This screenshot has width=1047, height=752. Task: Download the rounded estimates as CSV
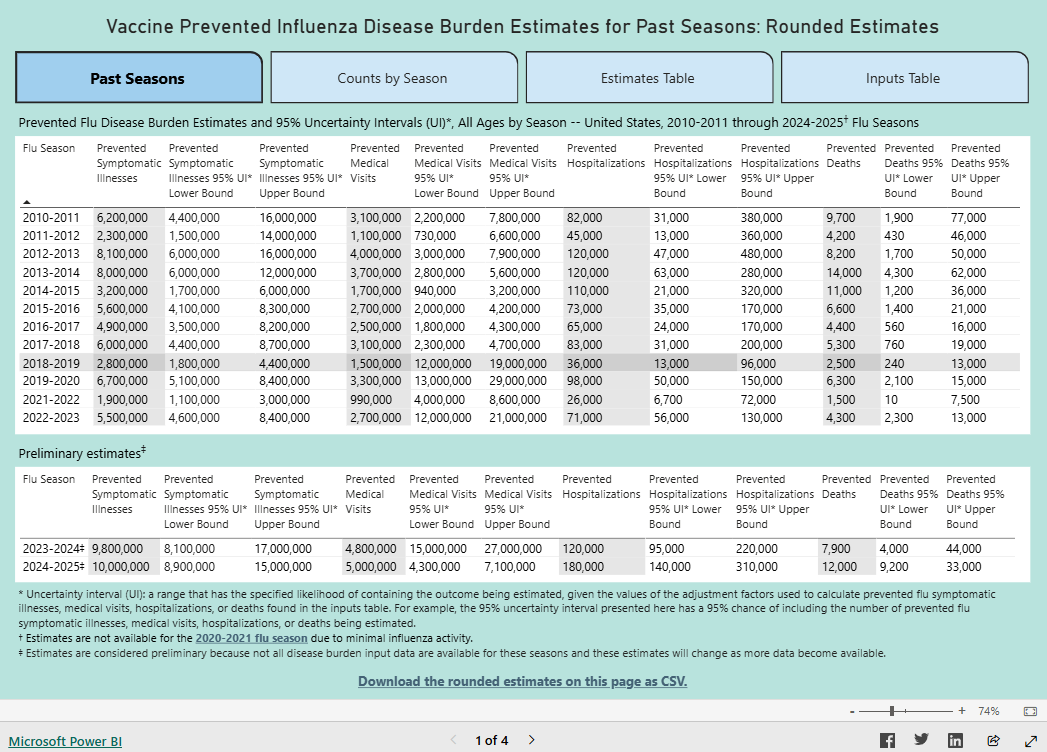(x=523, y=681)
